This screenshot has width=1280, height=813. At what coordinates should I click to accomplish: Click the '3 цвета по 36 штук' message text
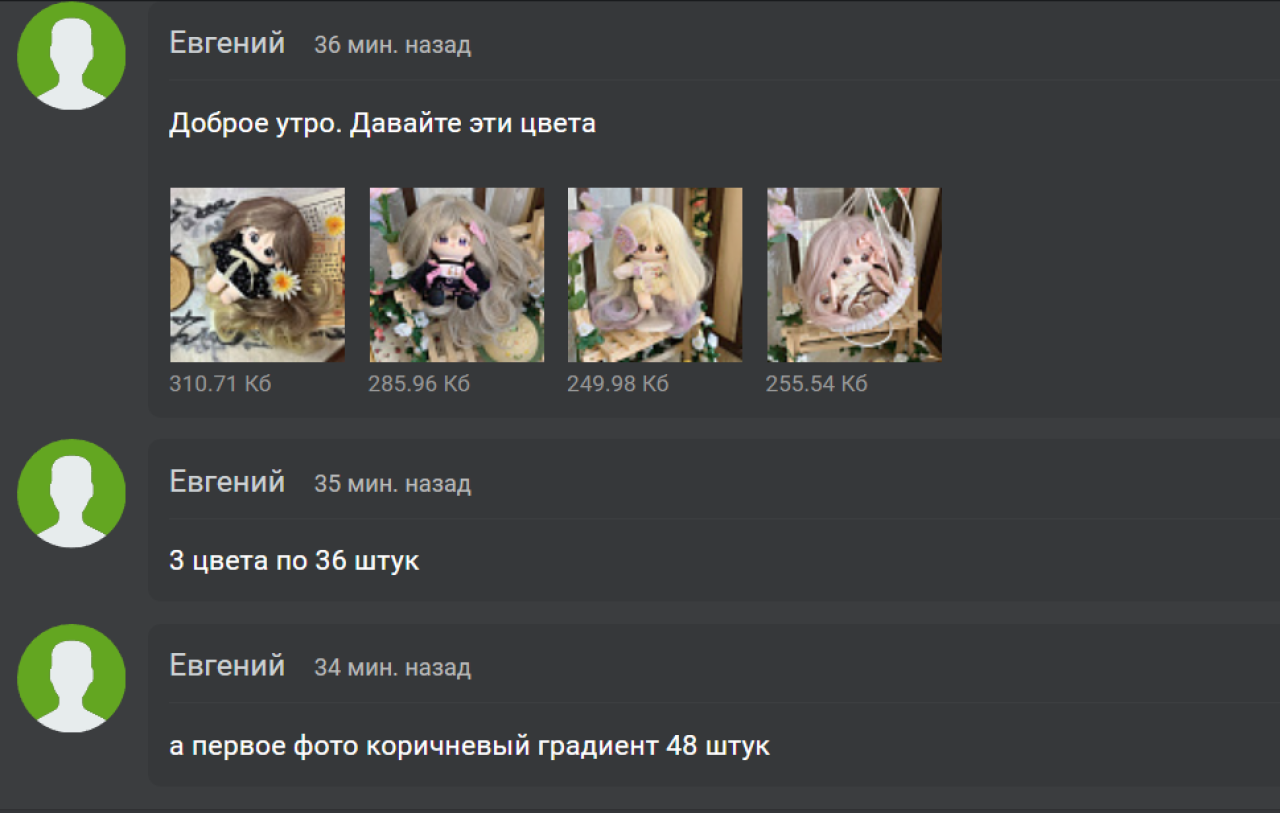click(294, 561)
